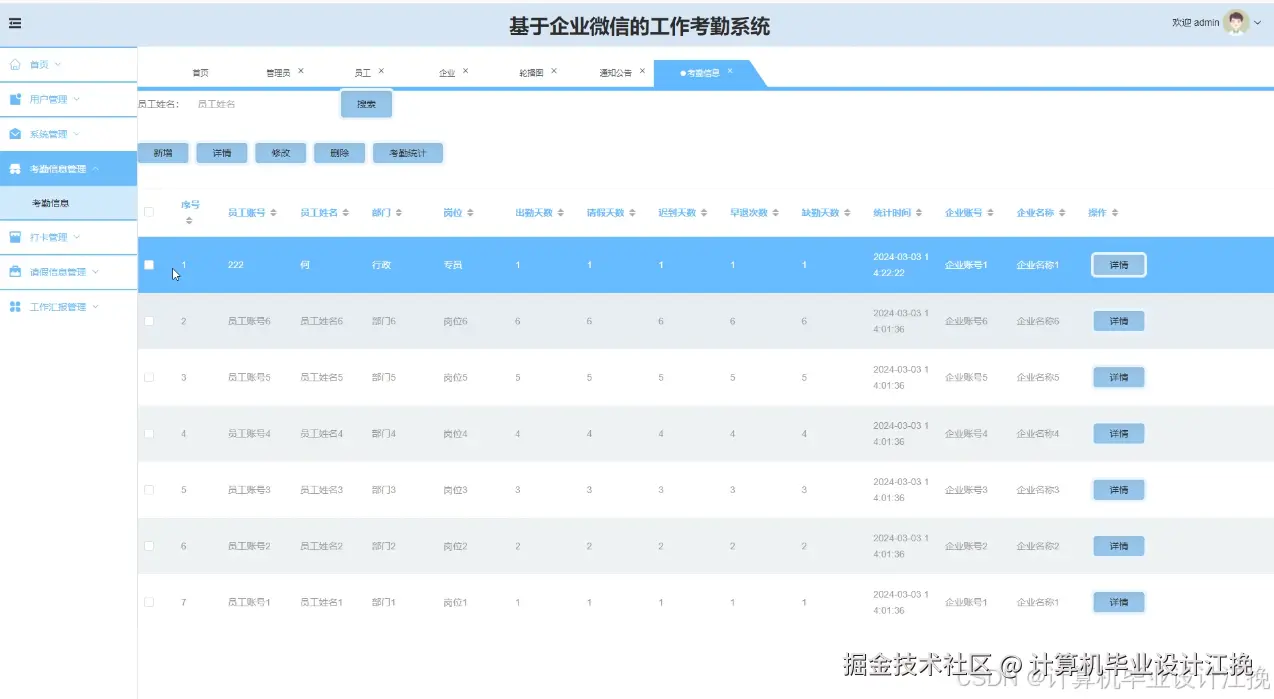Sort by 统计时间 column arrows
The image size is (1274, 699).
coord(920,213)
